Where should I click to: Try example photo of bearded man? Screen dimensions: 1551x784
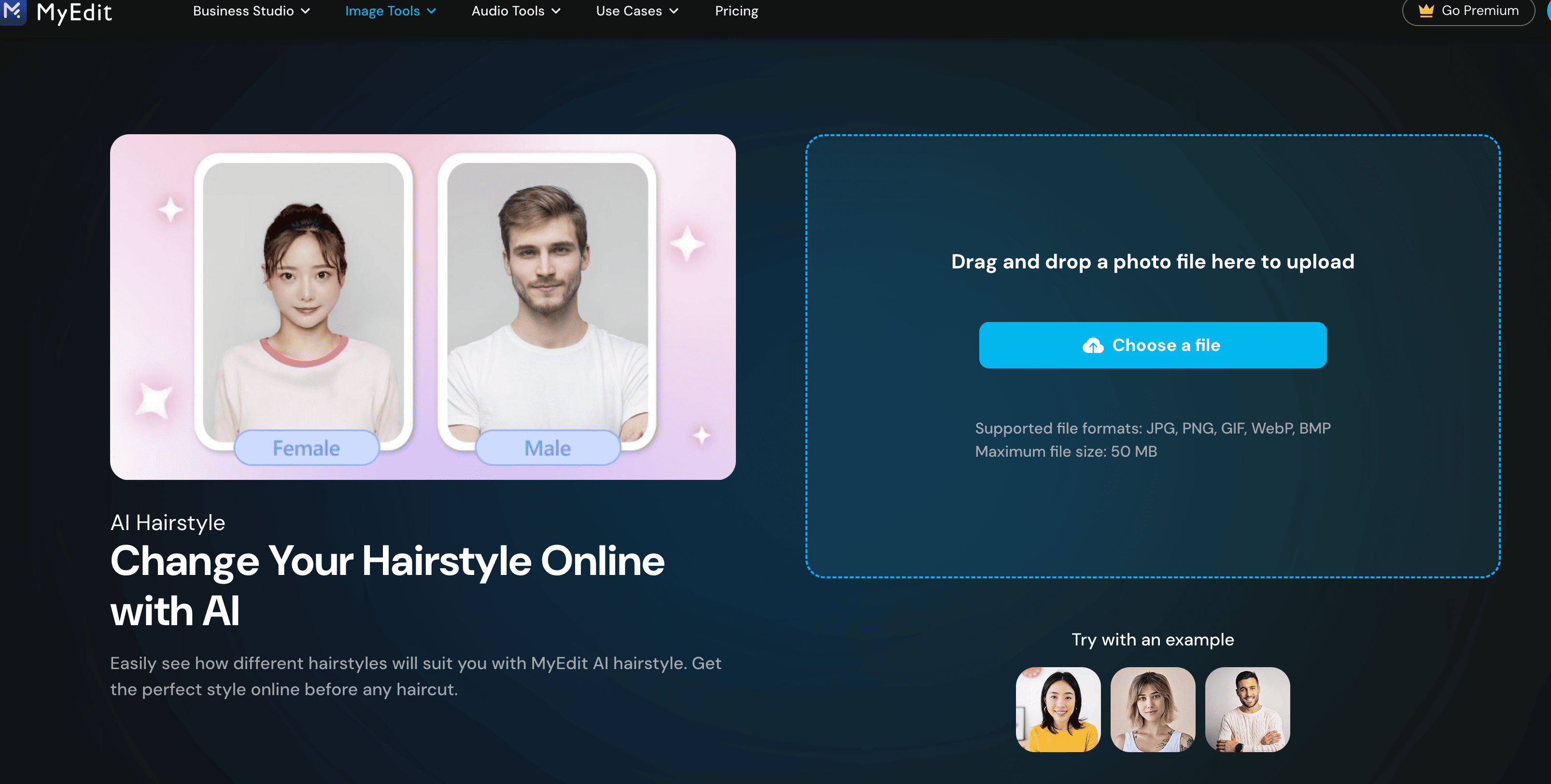point(1247,709)
